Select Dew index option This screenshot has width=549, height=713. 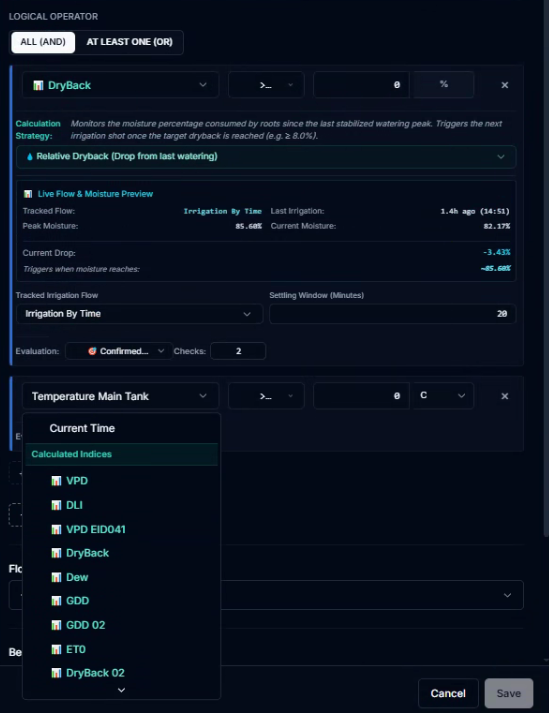click(121, 577)
